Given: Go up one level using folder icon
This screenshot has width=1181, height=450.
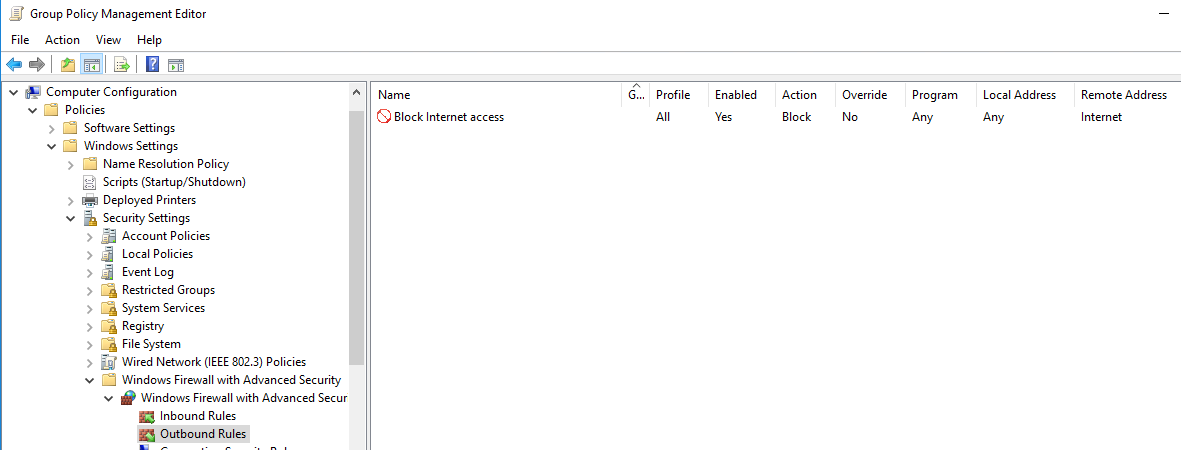Looking at the screenshot, I should (x=68, y=65).
